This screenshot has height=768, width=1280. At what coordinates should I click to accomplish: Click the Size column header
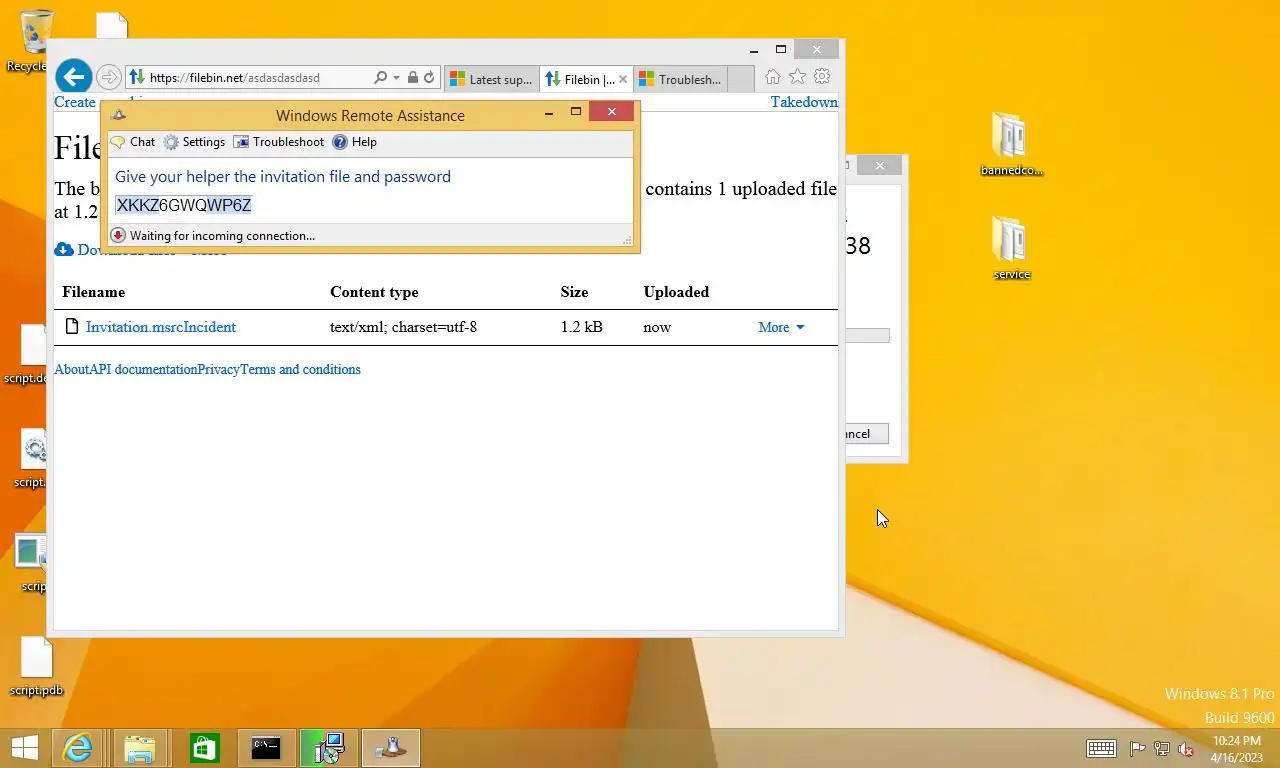[574, 292]
